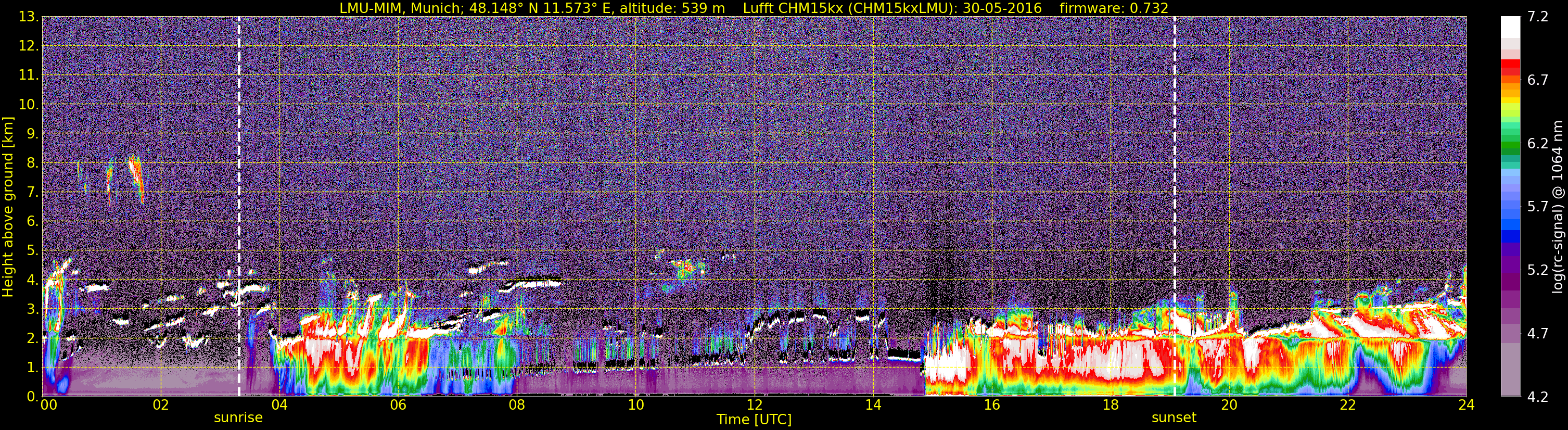Click the '14' time tick label
The height and width of the screenshot is (430, 1568).
873,404
